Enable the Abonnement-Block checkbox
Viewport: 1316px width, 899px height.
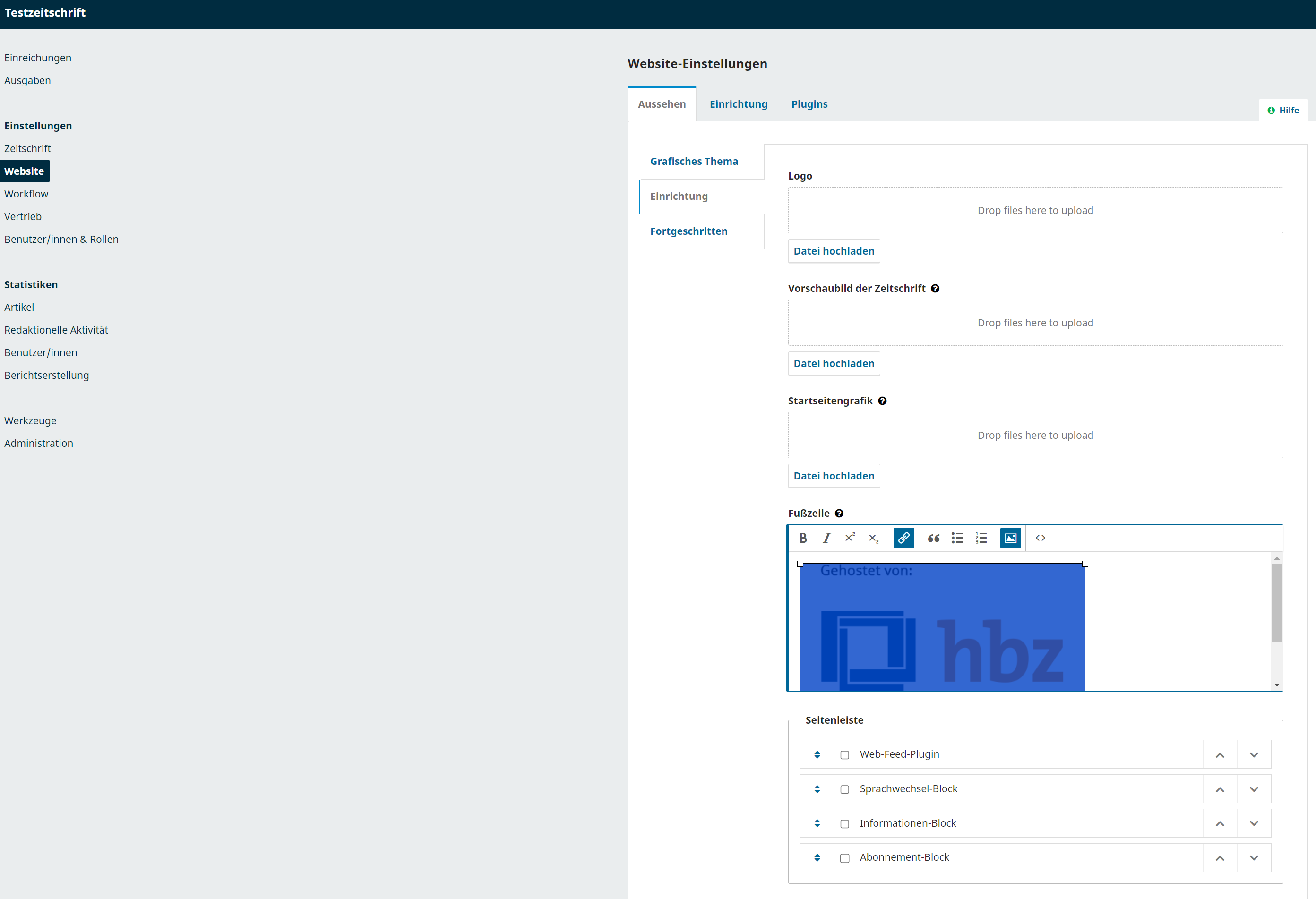(x=844, y=858)
